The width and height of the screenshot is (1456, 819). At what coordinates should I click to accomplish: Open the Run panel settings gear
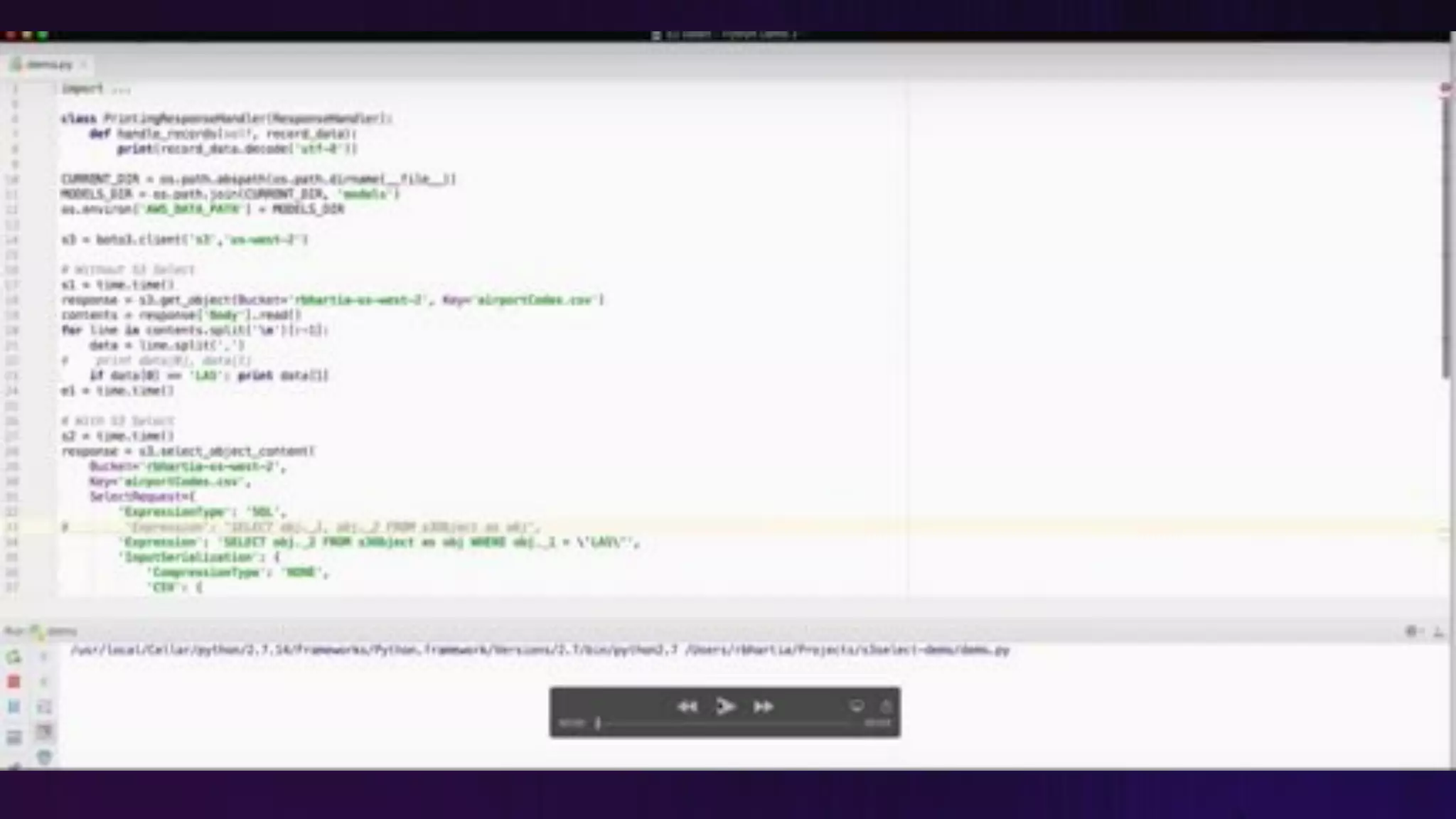click(1412, 631)
